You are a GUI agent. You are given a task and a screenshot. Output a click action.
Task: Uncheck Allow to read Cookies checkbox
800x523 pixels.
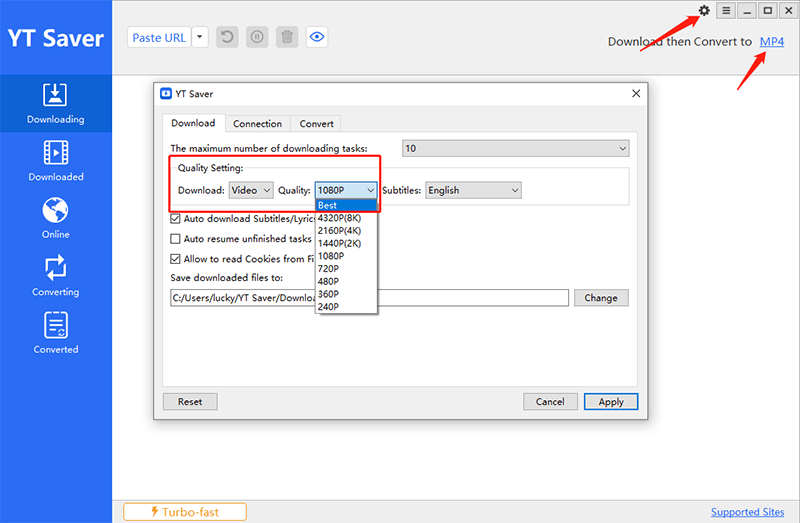[x=175, y=259]
